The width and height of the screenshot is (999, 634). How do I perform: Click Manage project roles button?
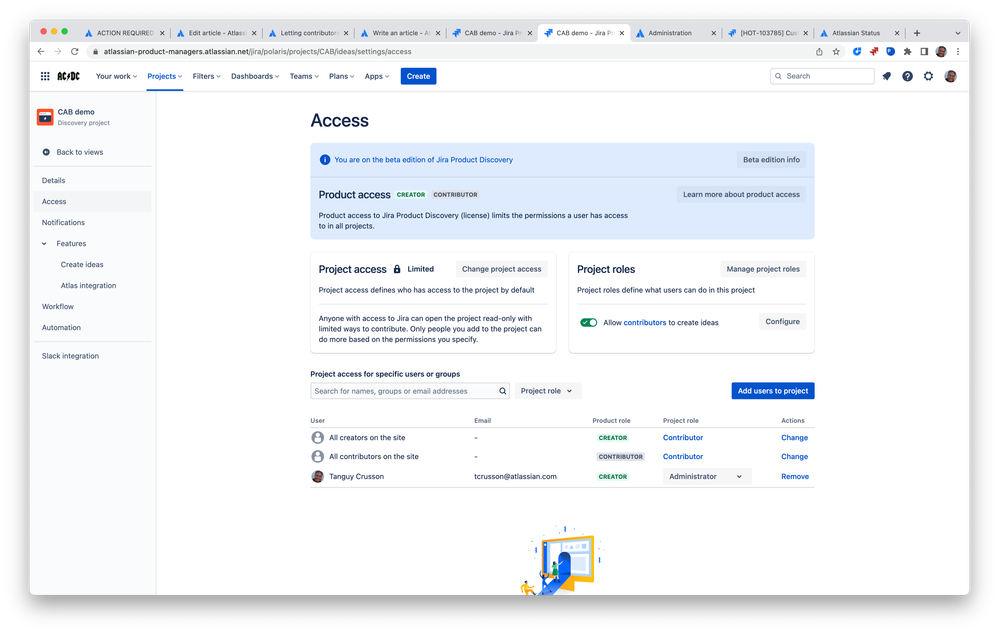(x=763, y=269)
